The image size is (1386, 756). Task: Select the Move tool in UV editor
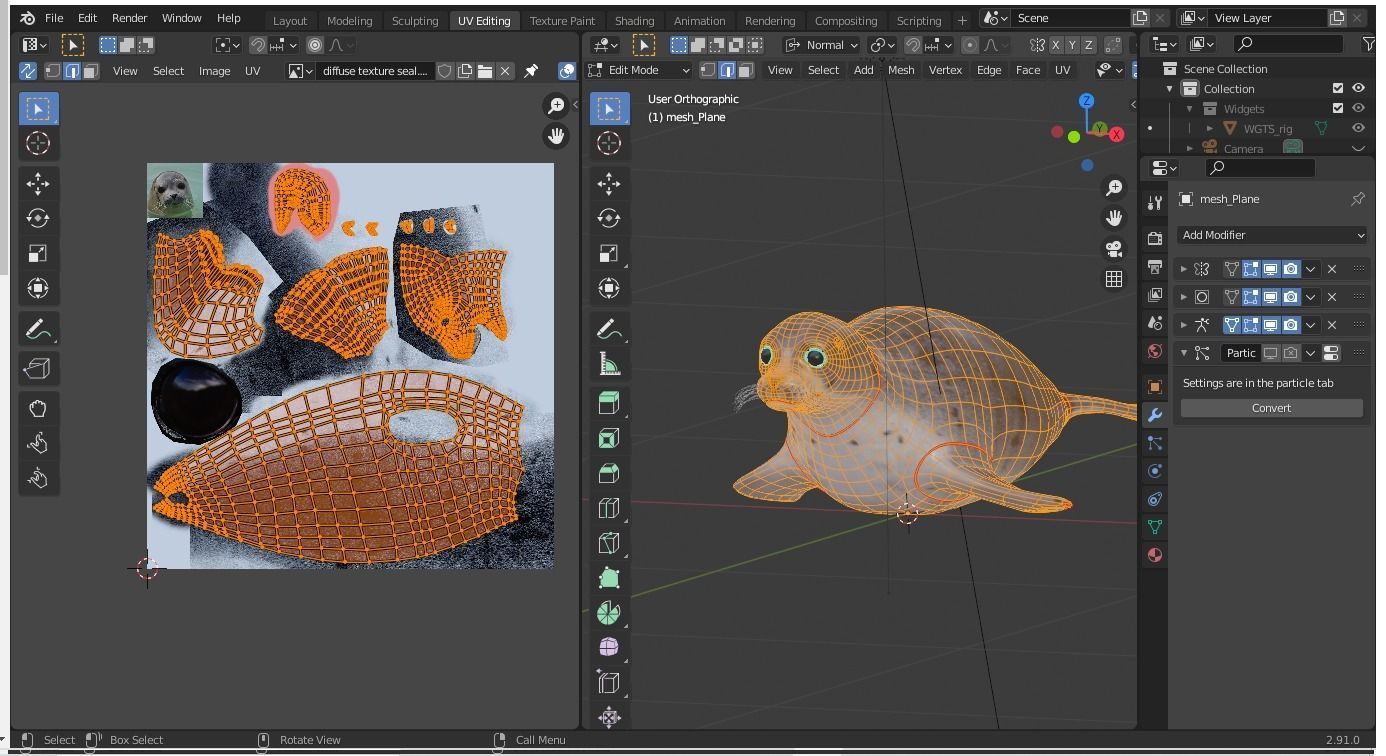click(38, 183)
